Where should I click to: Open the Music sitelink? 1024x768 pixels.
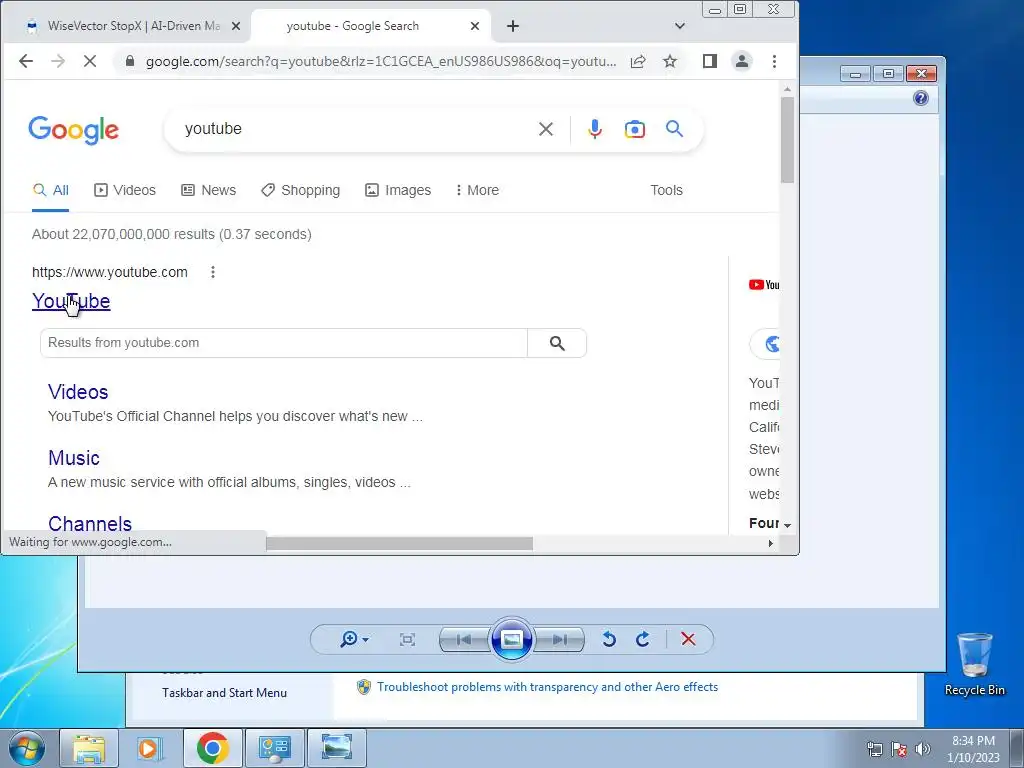pos(74,458)
